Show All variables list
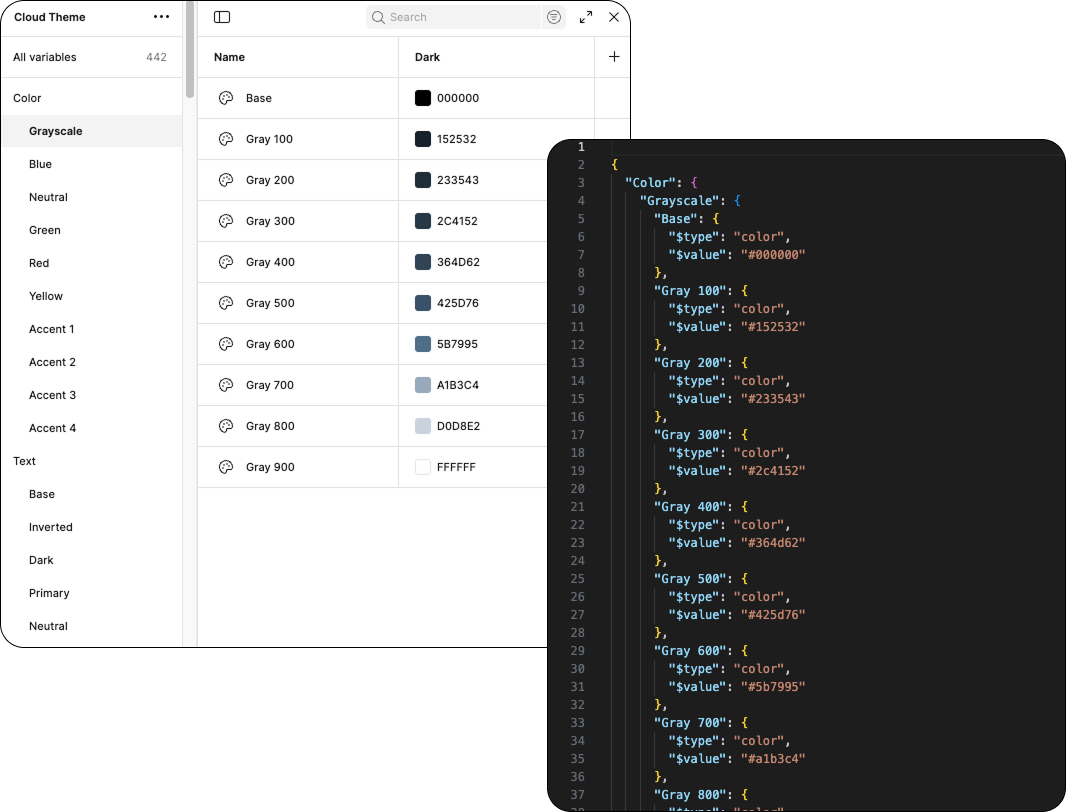Screen dimensions: 1066x812 point(45,57)
